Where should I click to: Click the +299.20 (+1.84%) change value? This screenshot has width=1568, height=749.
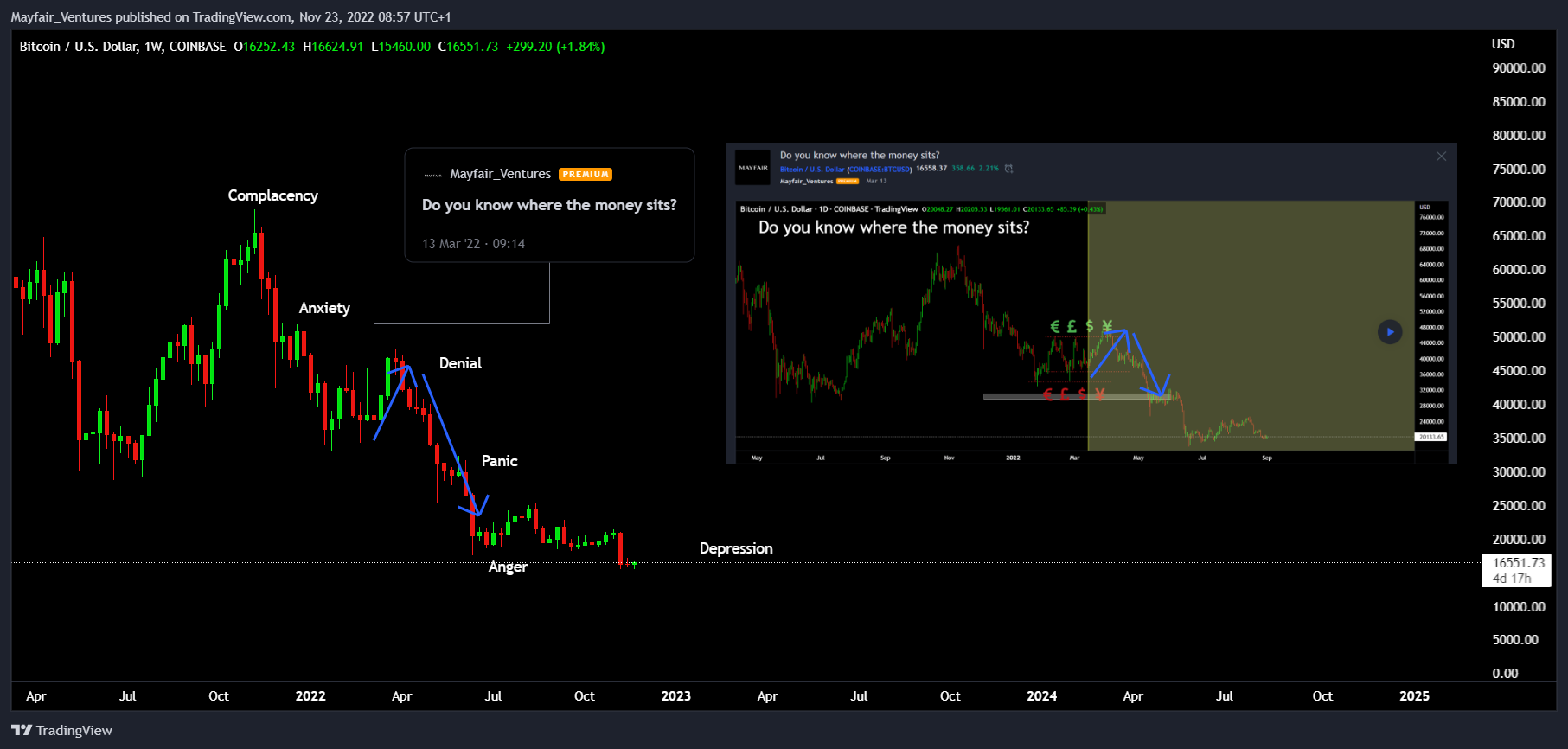click(555, 47)
